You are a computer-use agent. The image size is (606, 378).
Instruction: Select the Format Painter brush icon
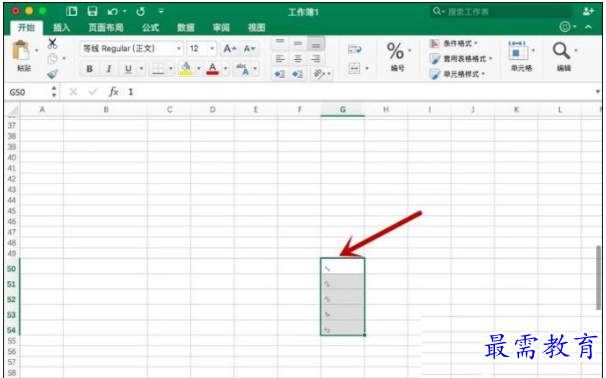click(52, 73)
